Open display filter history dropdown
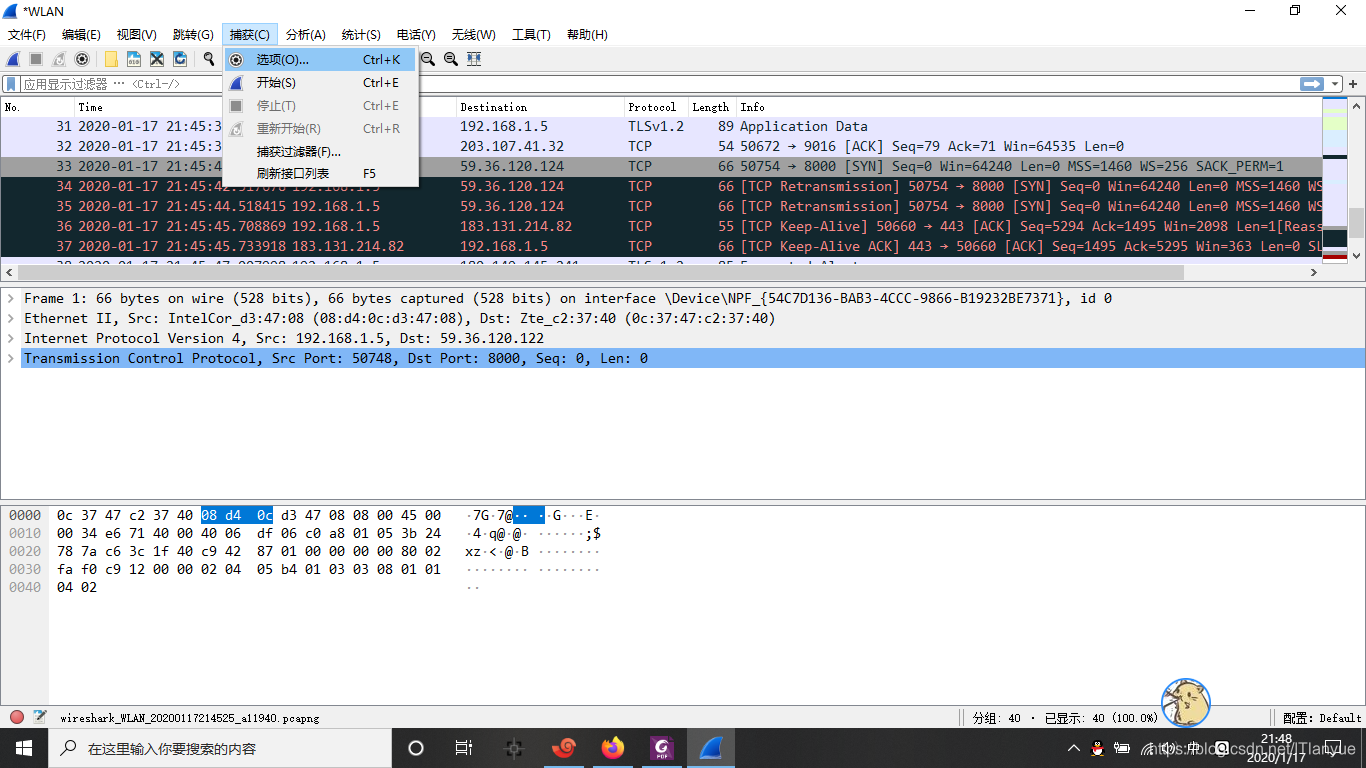The image size is (1366, 768). (1334, 84)
